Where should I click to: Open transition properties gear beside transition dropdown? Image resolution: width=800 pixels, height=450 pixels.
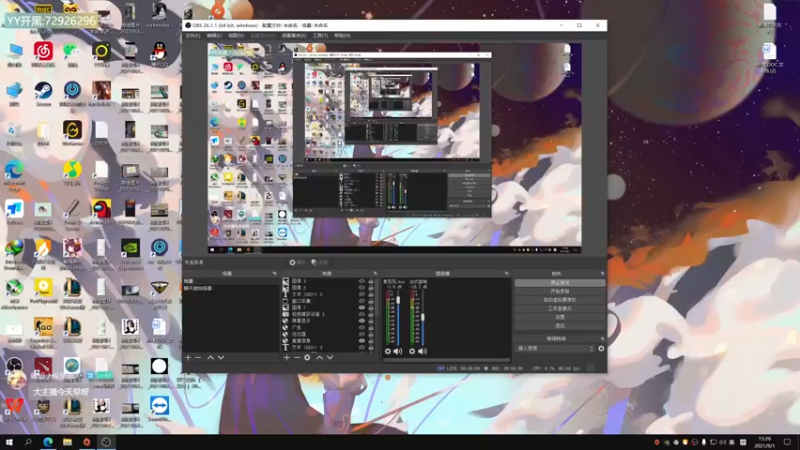(601, 348)
